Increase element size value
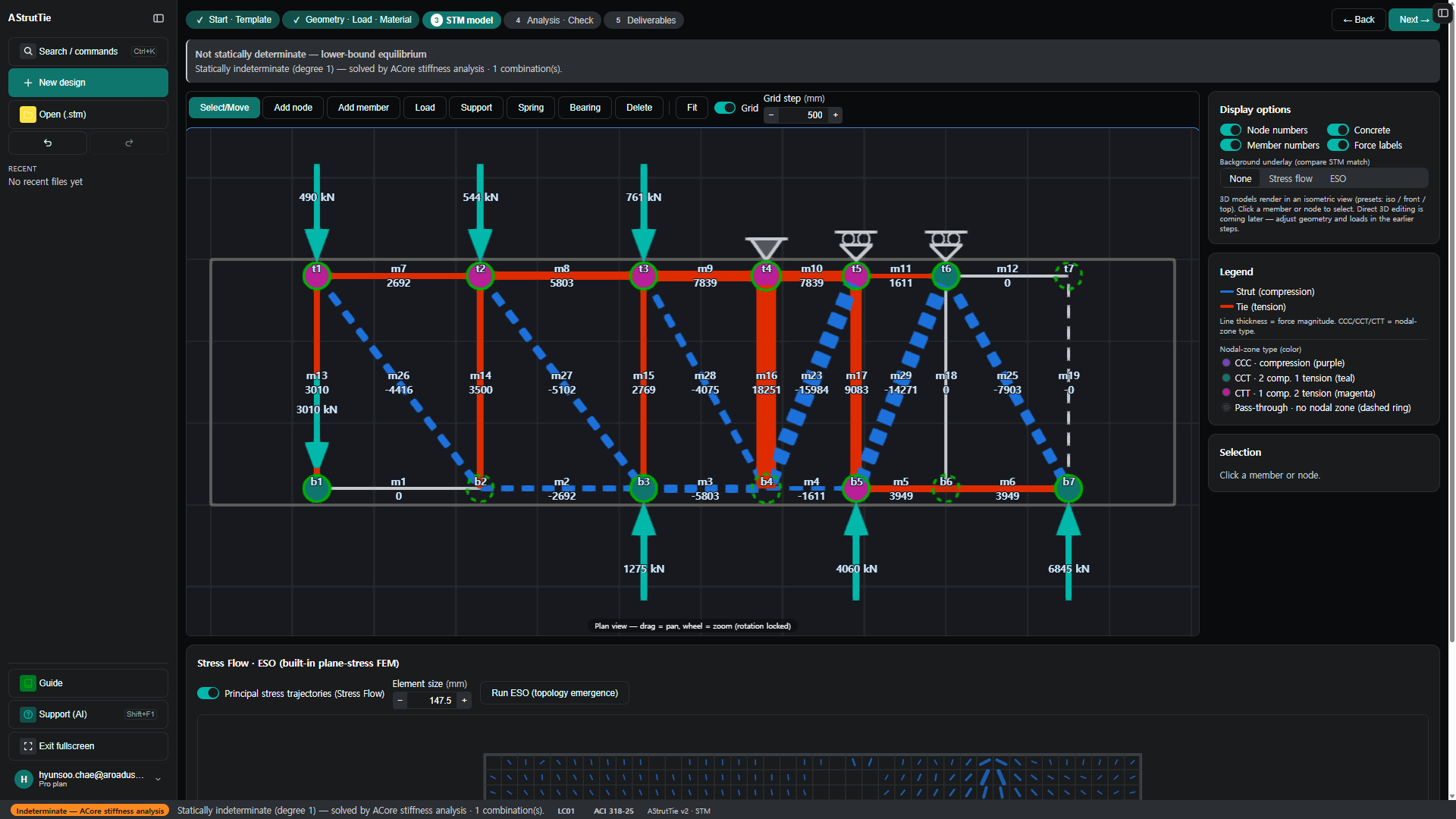The width and height of the screenshot is (1456, 819). point(464,701)
